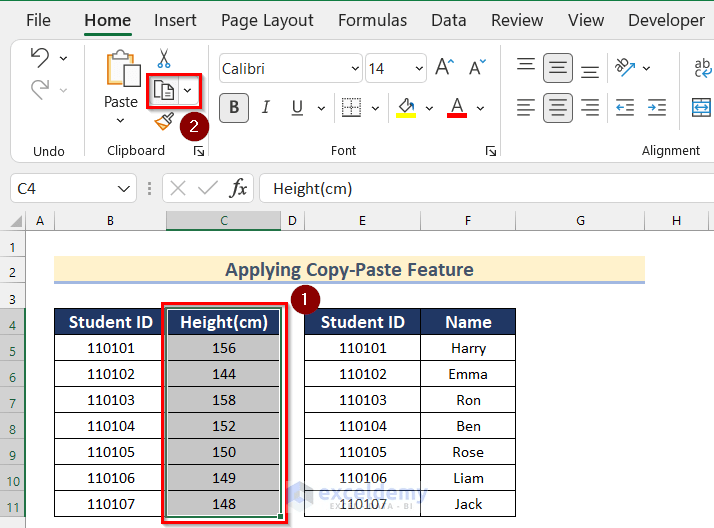The image size is (714, 528).
Task: Click the Decrease Indent icon
Action: 625,108
